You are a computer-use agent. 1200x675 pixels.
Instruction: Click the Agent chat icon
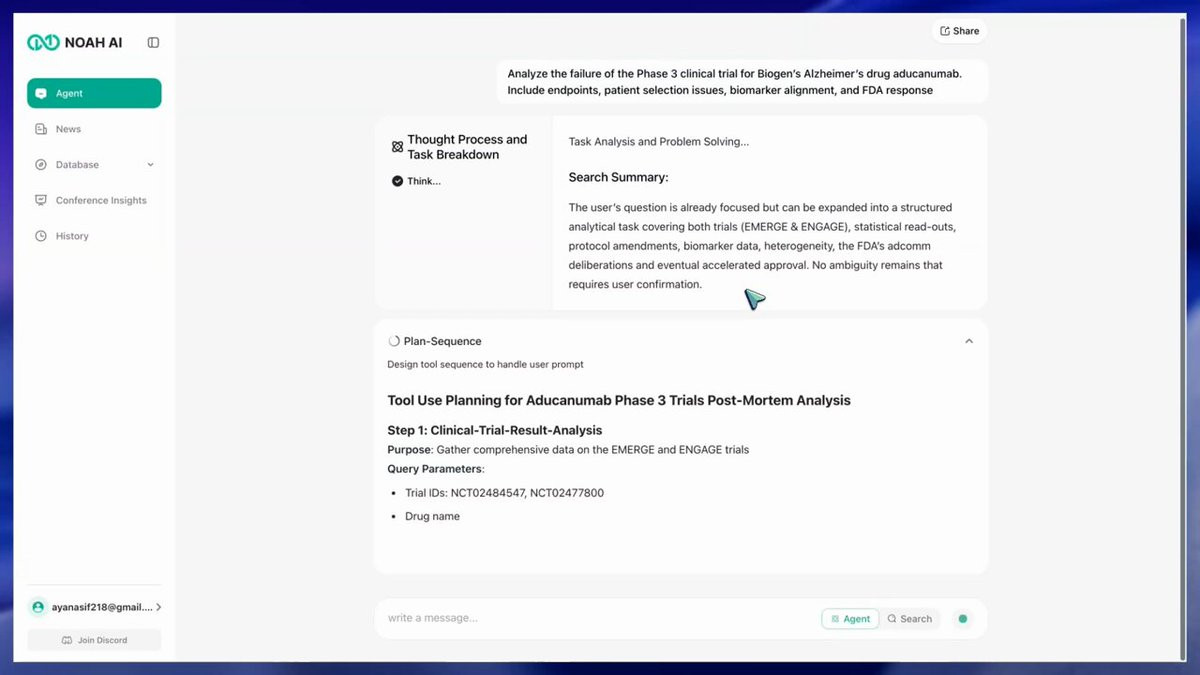[41, 93]
